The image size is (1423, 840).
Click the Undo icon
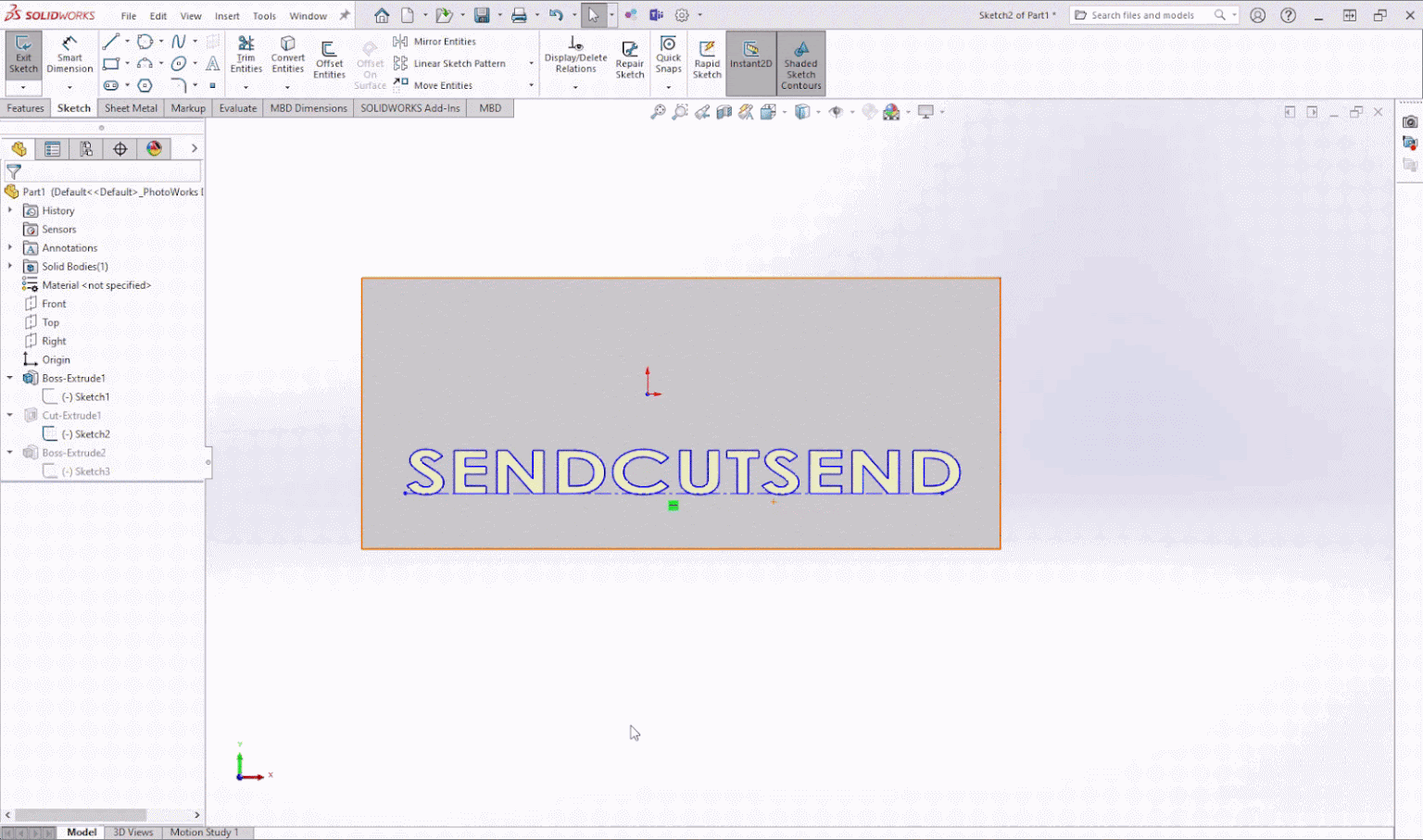tap(556, 16)
